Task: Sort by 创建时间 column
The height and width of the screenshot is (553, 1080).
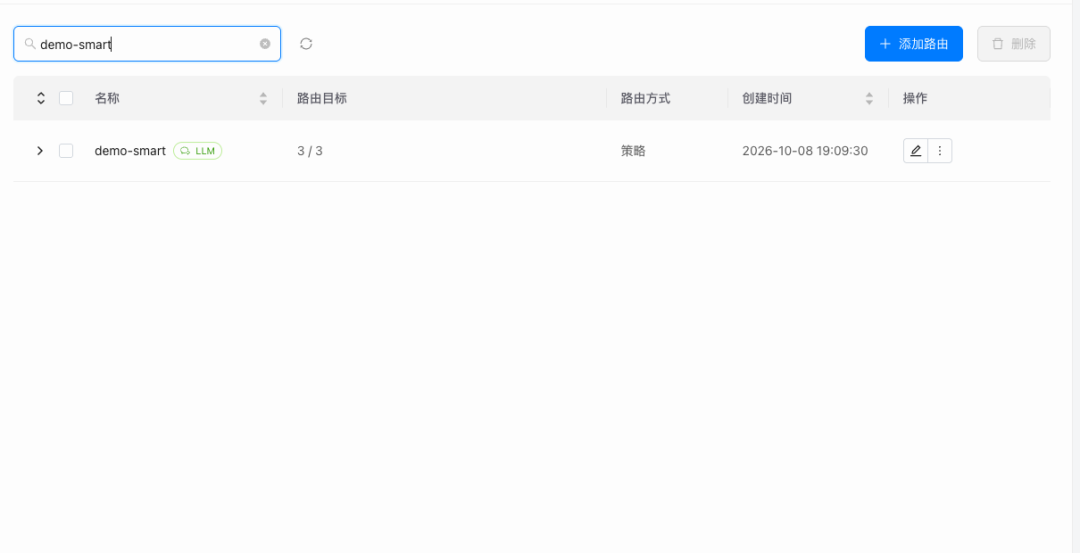Action: (869, 98)
